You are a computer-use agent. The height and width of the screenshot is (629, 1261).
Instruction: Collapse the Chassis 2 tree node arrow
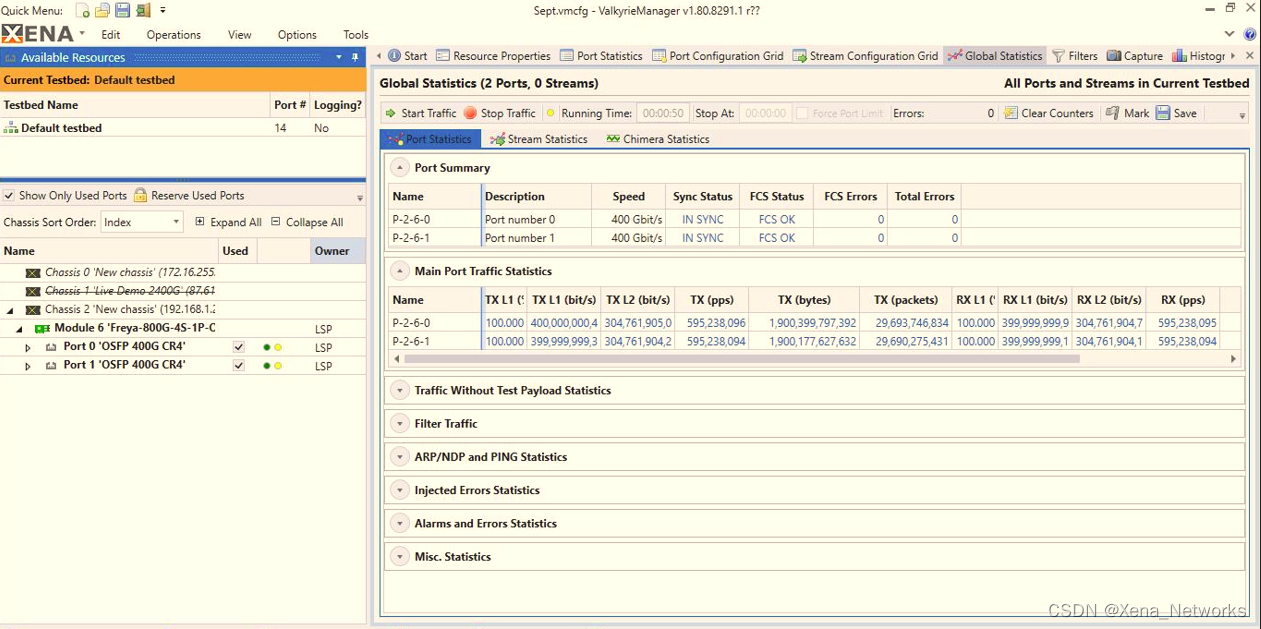(x=10, y=310)
